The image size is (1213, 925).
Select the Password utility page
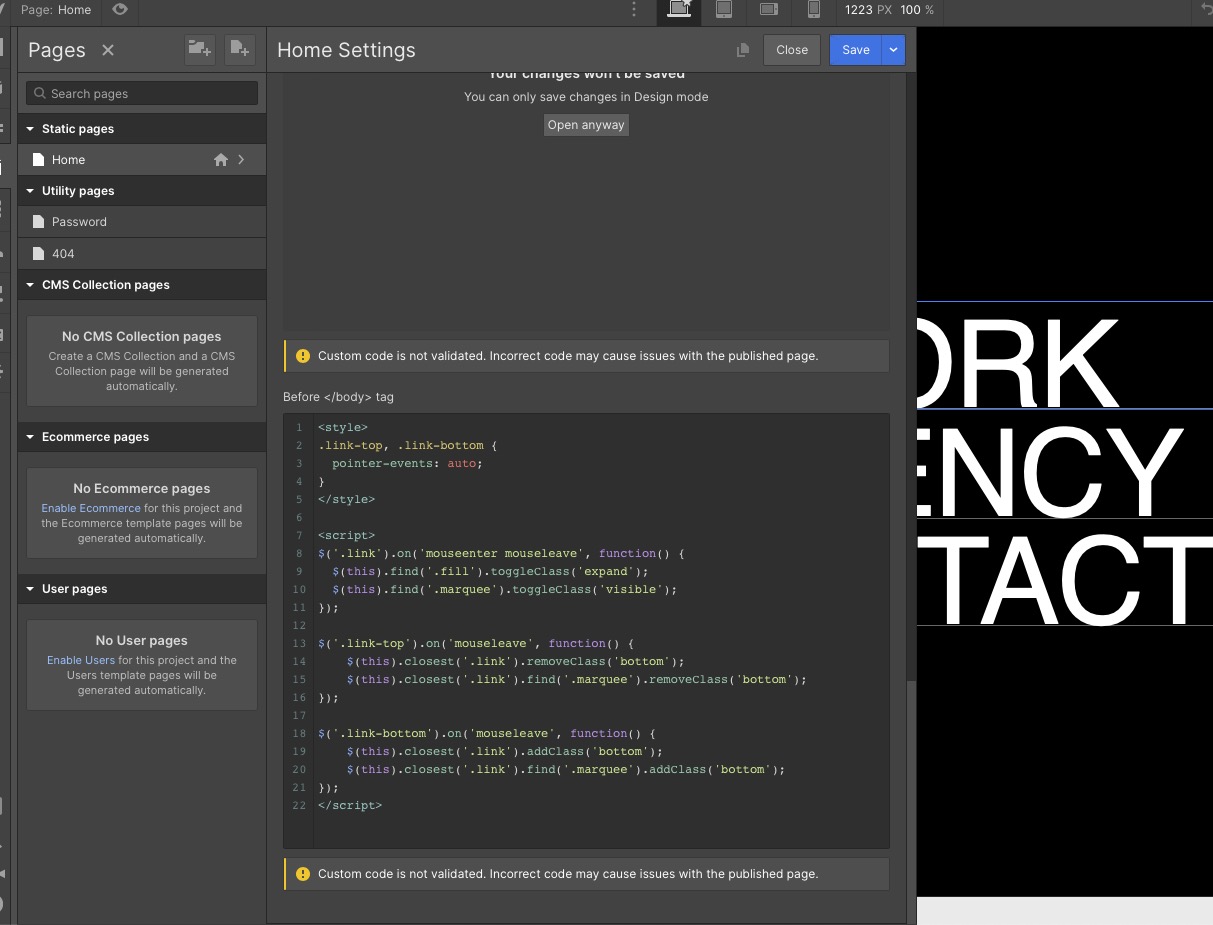coord(142,222)
